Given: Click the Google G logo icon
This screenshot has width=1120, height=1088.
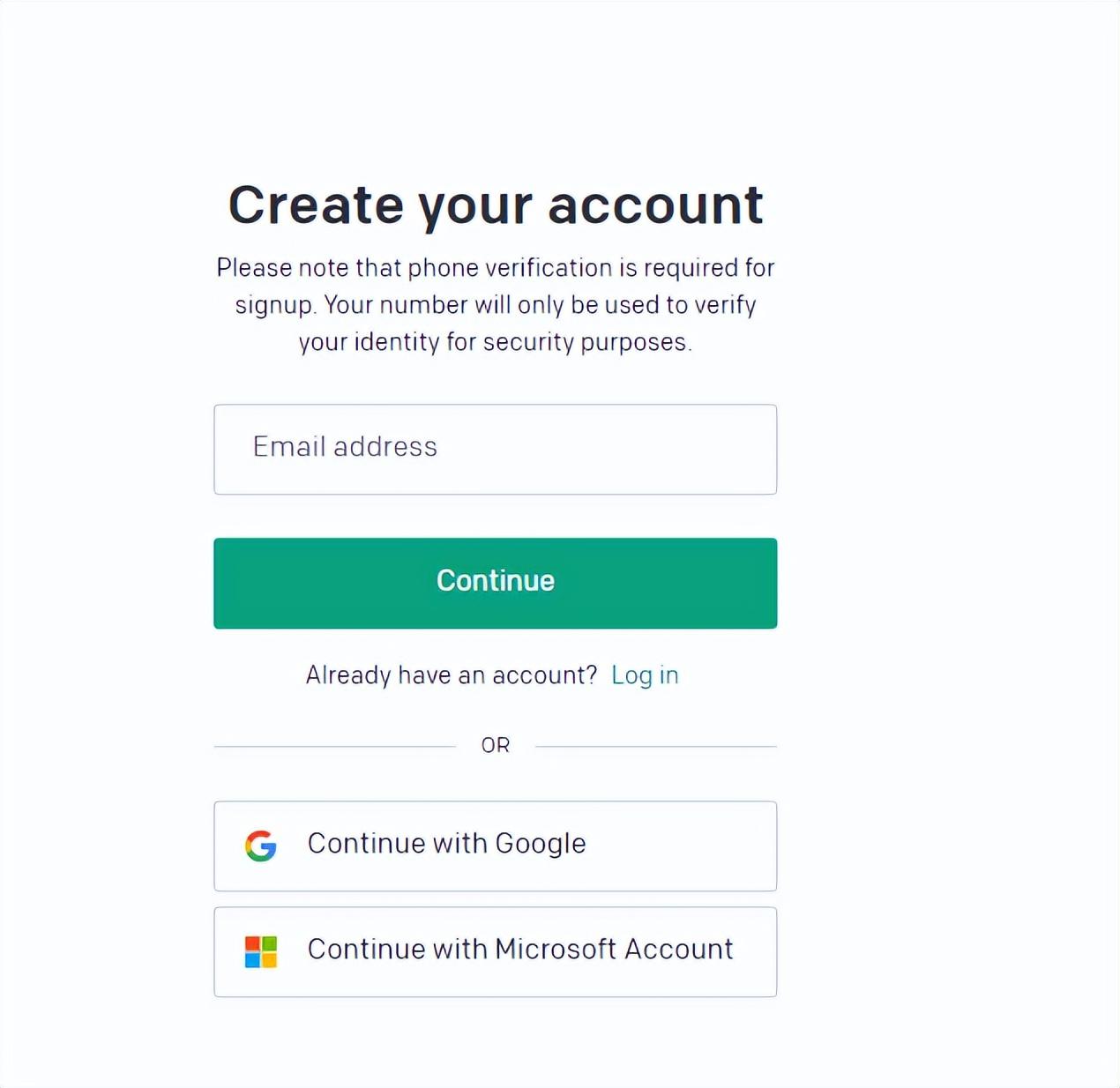Looking at the screenshot, I should tap(261, 846).
